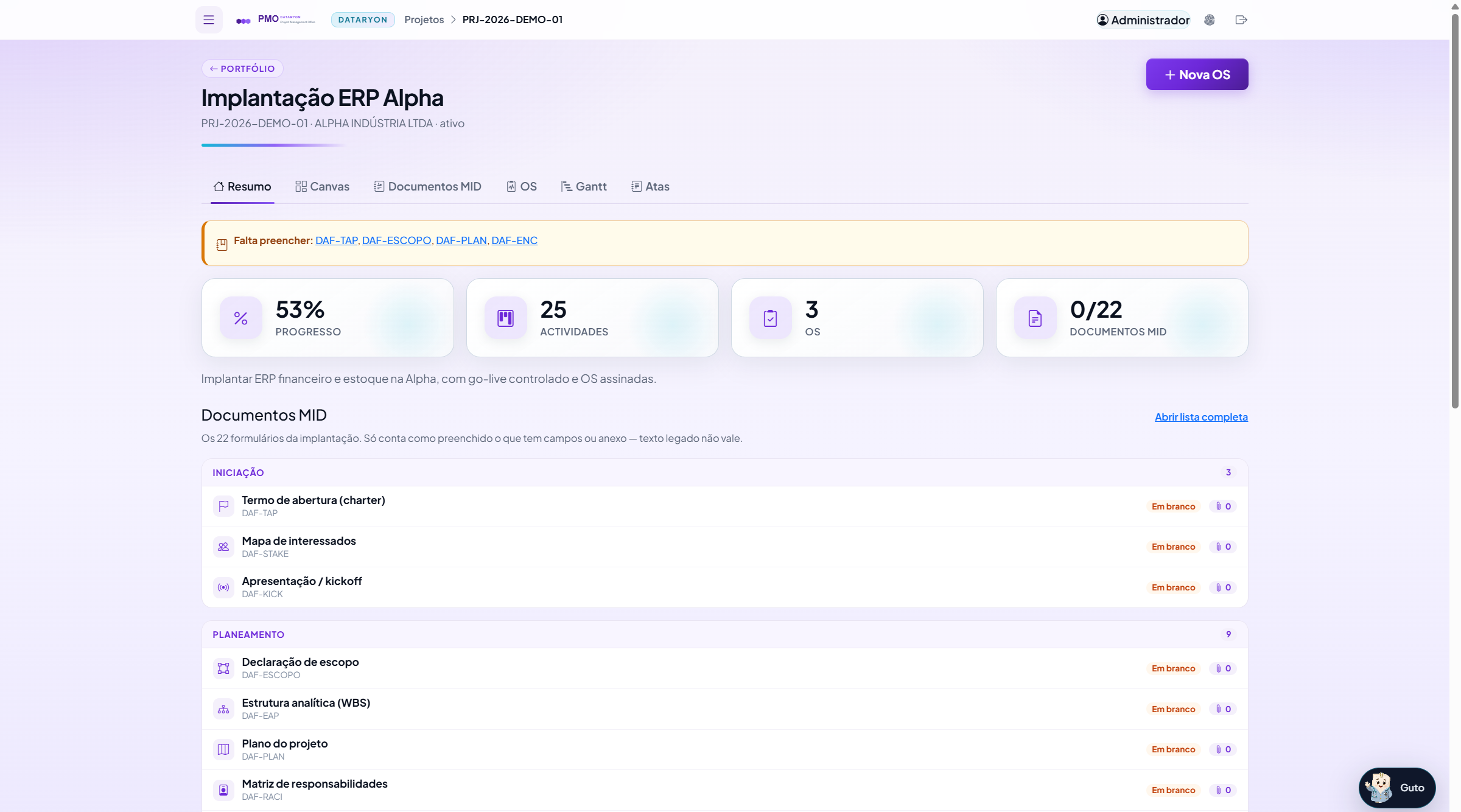Click the 25 actividades count
The height and width of the screenshot is (812, 1461).
(x=553, y=310)
